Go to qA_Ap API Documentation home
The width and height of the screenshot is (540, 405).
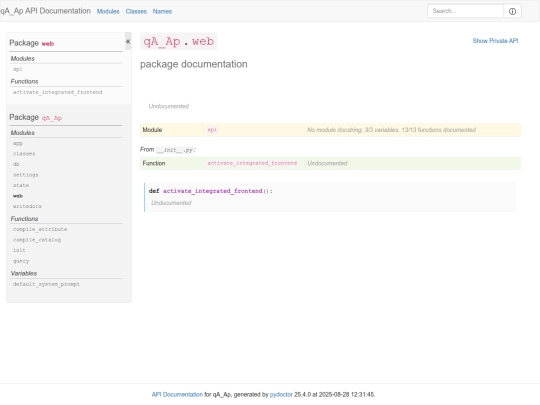tap(45, 11)
